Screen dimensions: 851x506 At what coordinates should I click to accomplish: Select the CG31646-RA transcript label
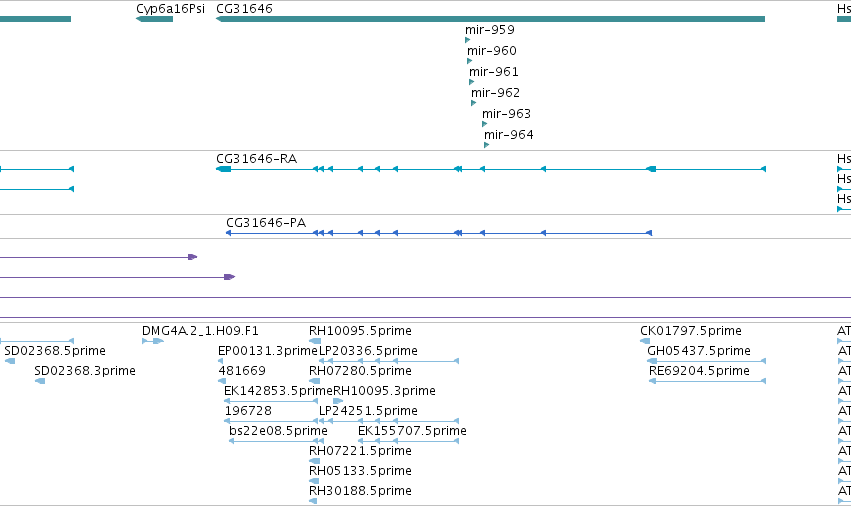[257, 159]
